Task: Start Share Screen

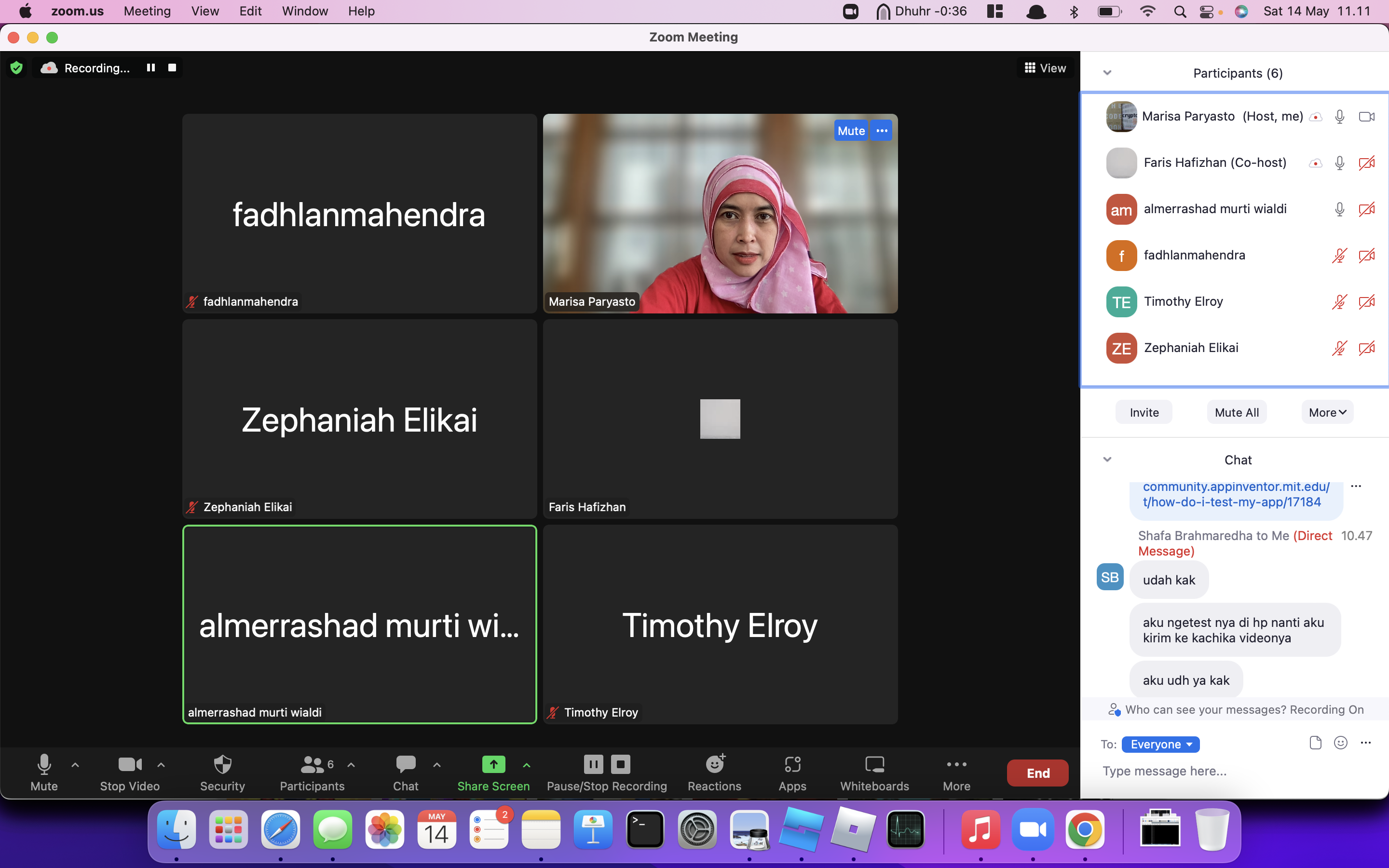Action: (493, 773)
